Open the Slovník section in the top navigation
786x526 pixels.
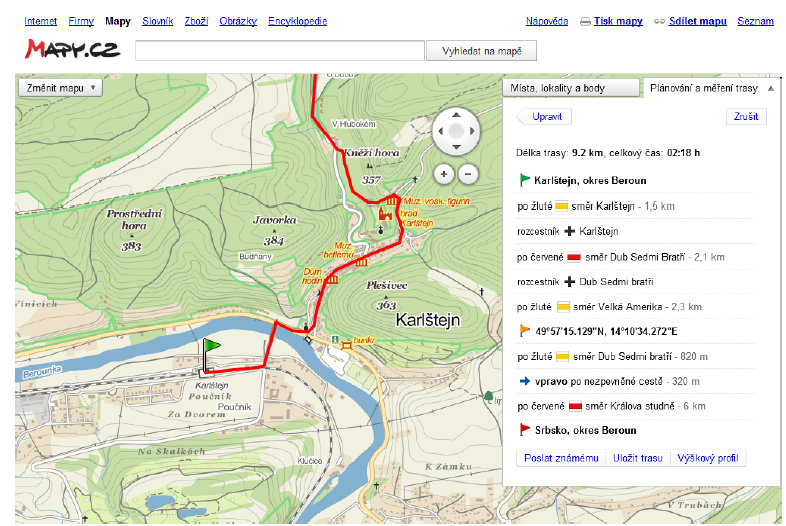click(157, 21)
